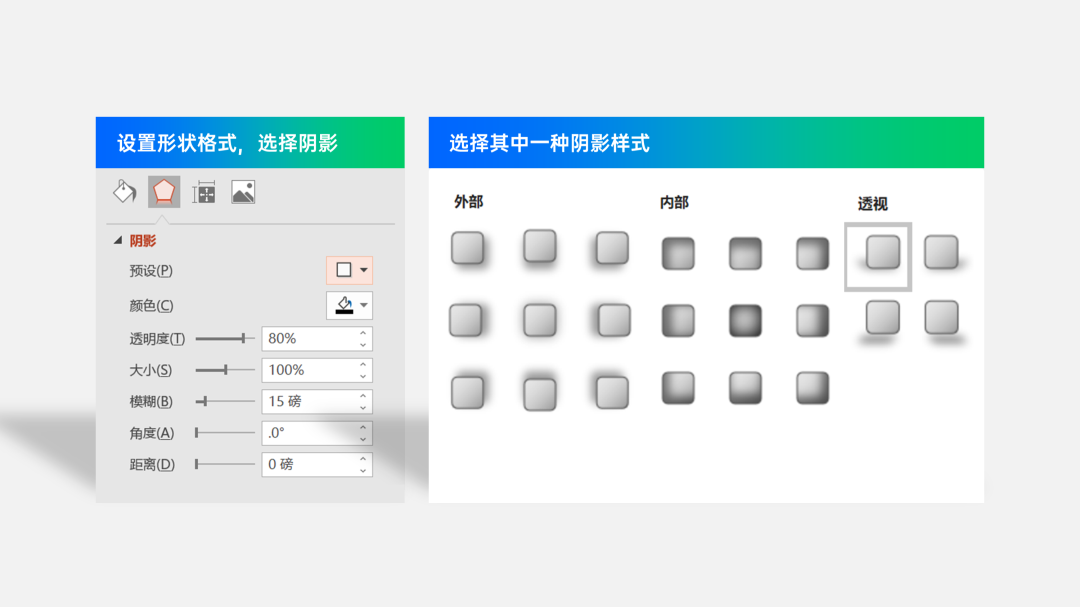Pick 外部 shadow, third row, third thumbnail
This screenshot has height=607, width=1080.
pos(612,392)
